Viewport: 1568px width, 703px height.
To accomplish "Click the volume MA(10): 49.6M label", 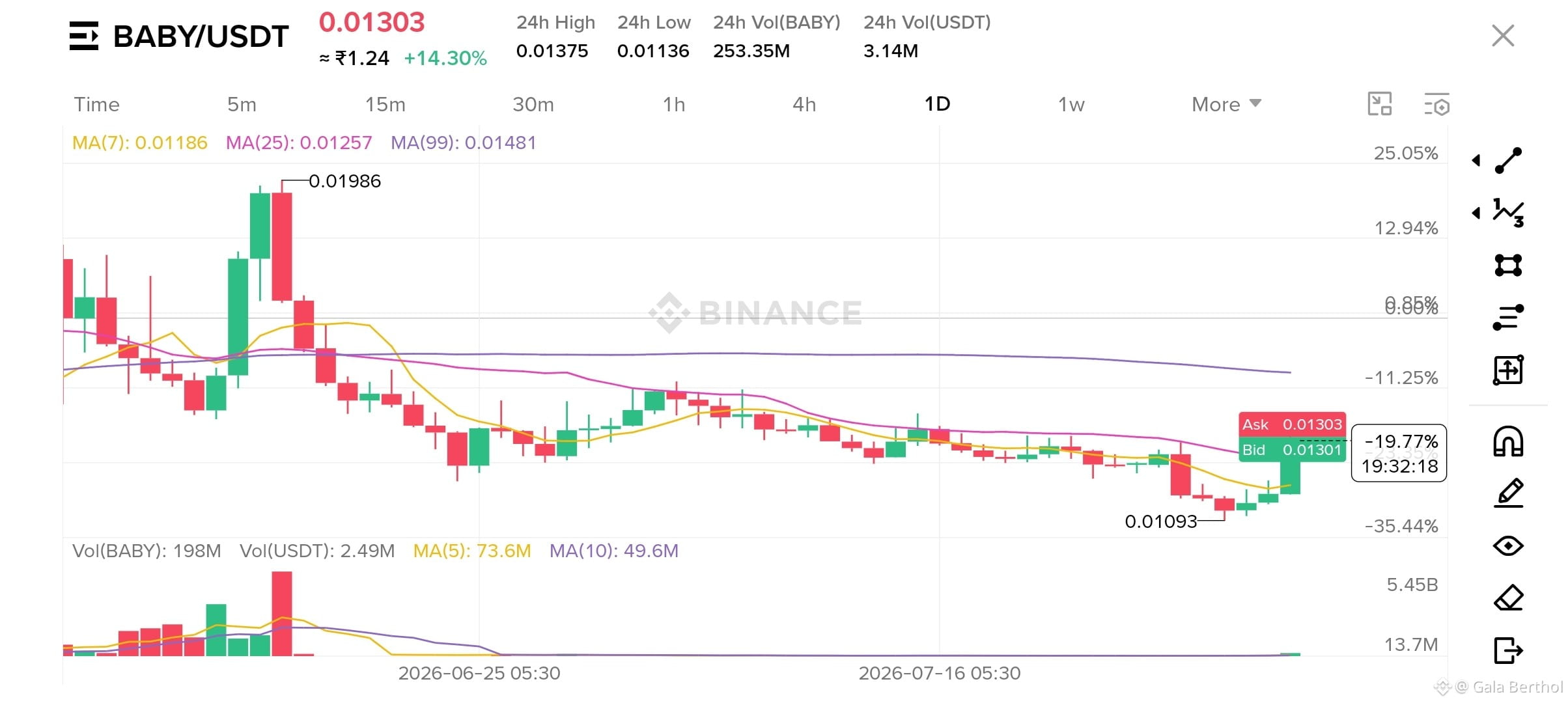I will pyautogui.click(x=614, y=551).
